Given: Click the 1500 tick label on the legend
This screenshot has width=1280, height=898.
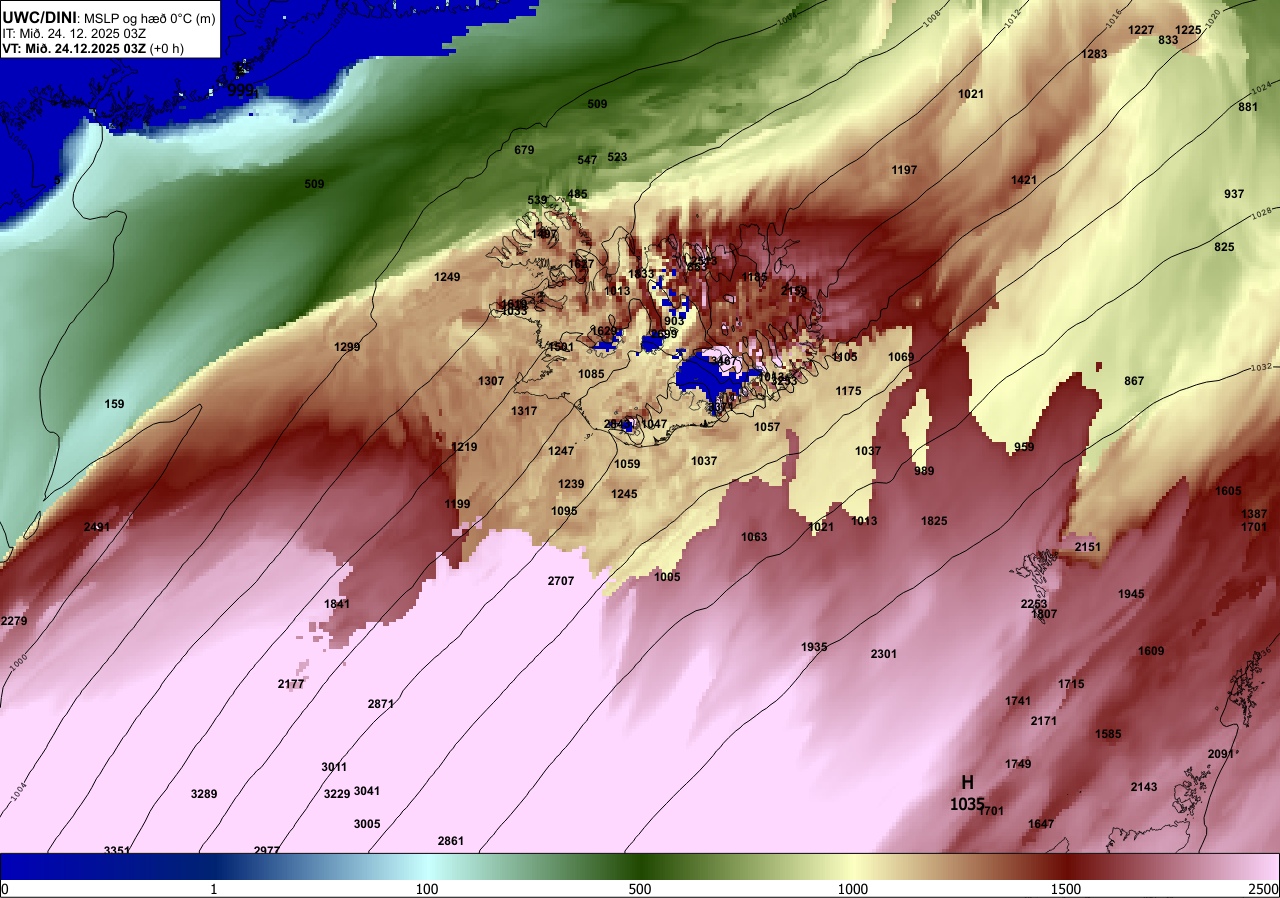Looking at the screenshot, I should (x=1066, y=889).
